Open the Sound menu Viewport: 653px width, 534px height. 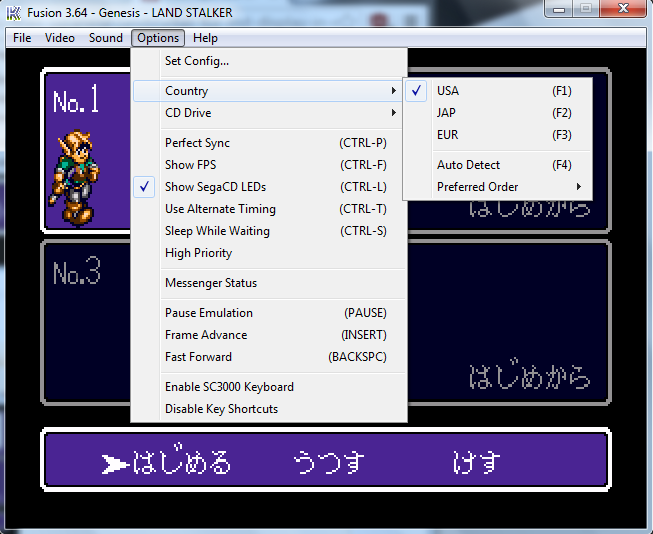click(x=106, y=38)
